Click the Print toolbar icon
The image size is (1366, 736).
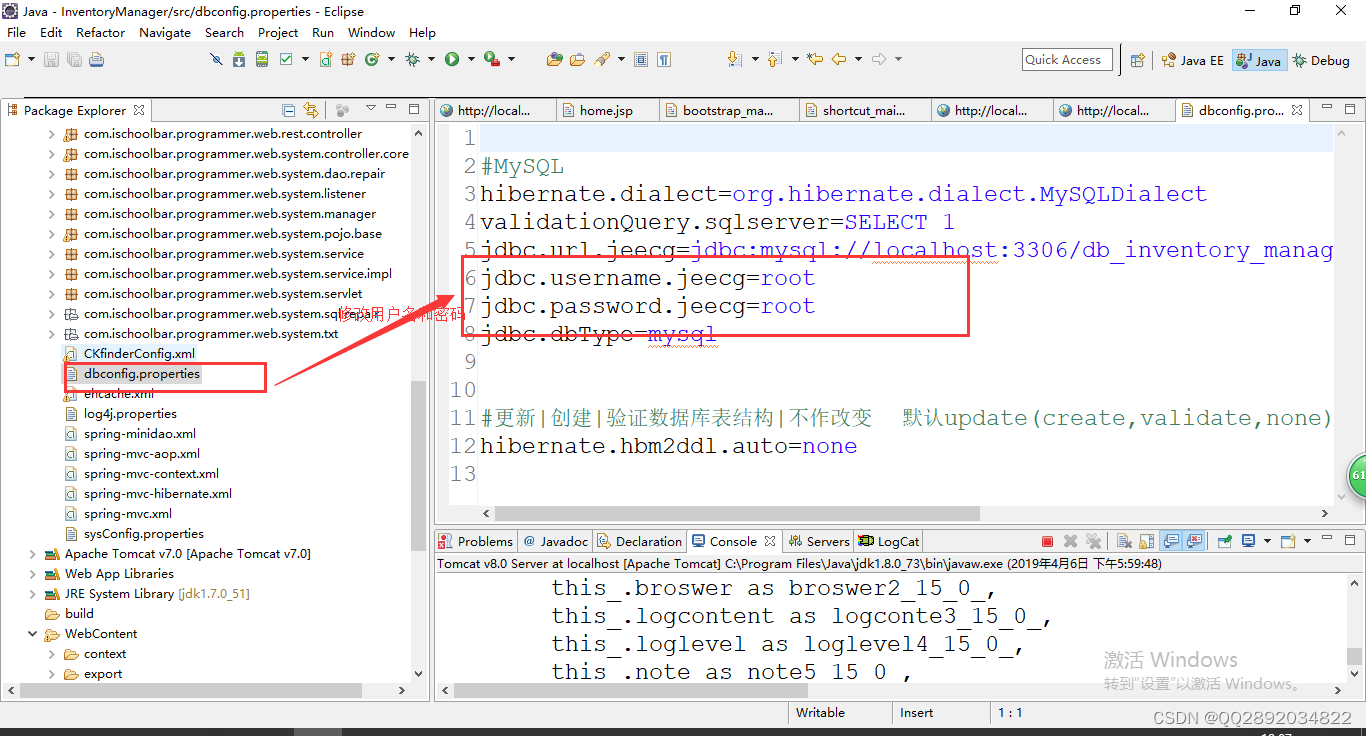(x=97, y=59)
